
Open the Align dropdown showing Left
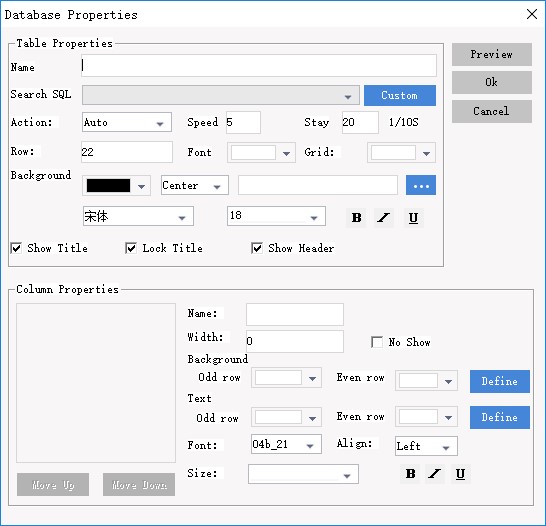pos(426,446)
